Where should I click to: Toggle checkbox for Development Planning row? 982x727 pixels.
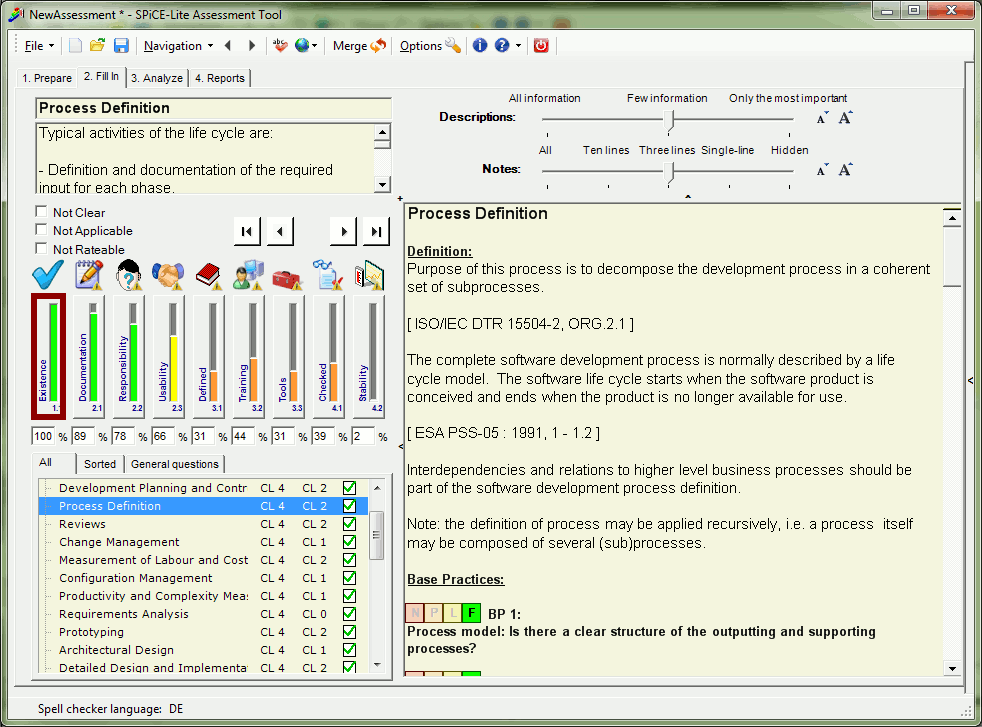tap(349, 488)
